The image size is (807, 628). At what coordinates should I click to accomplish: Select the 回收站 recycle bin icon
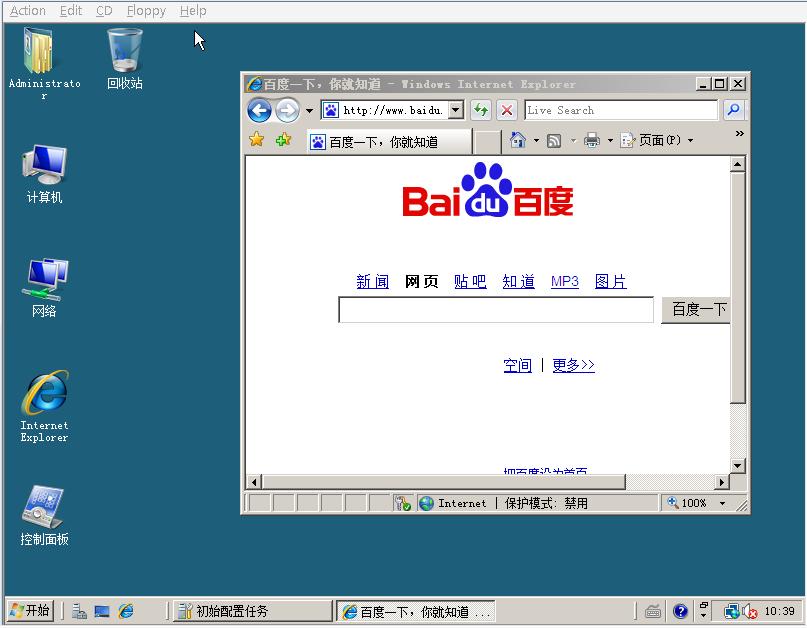[x=125, y=58]
